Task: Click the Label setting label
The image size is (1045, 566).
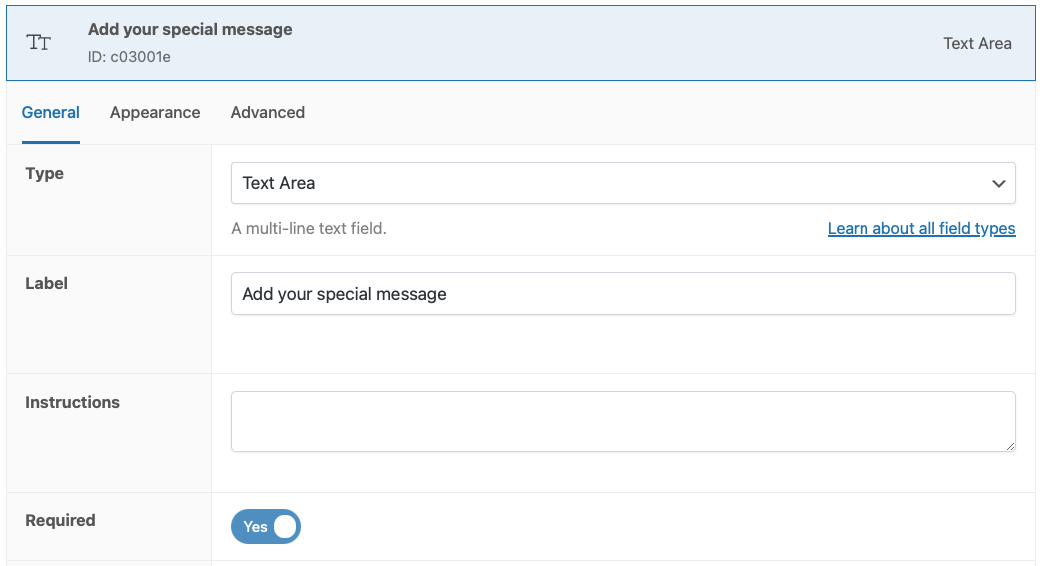Action: click(47, 283)
